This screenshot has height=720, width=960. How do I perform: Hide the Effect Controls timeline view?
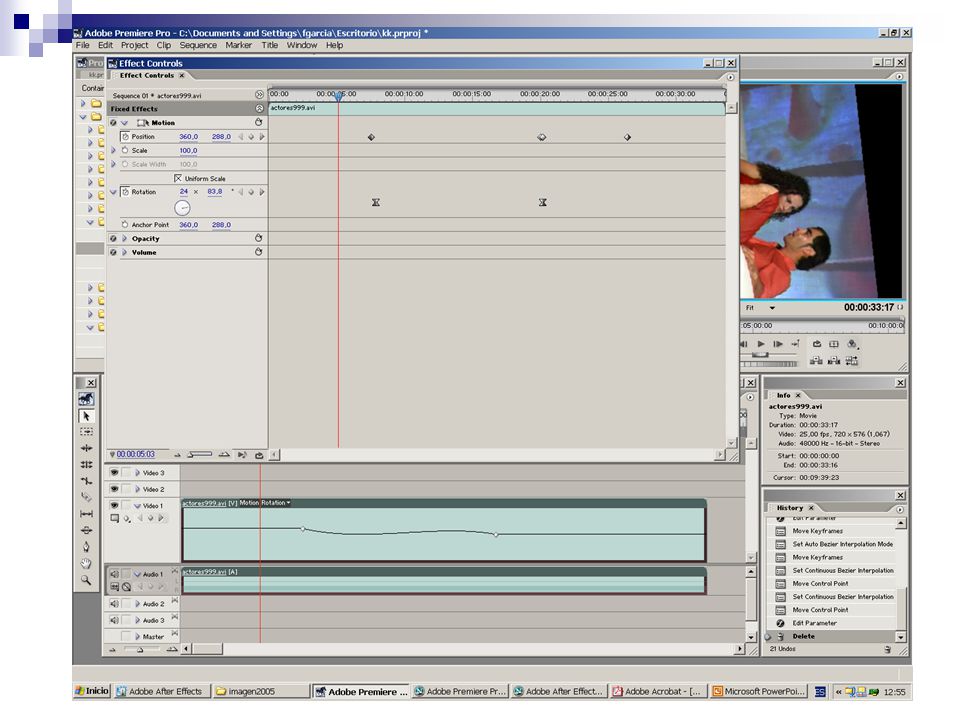(259, 95)
